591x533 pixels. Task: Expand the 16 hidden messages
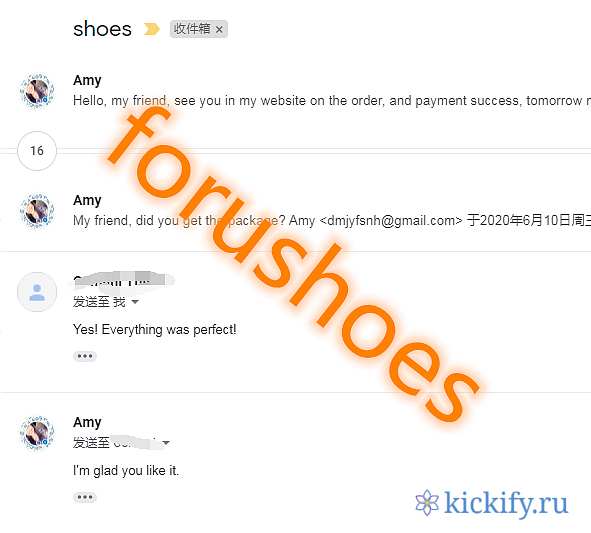(37, 151)
